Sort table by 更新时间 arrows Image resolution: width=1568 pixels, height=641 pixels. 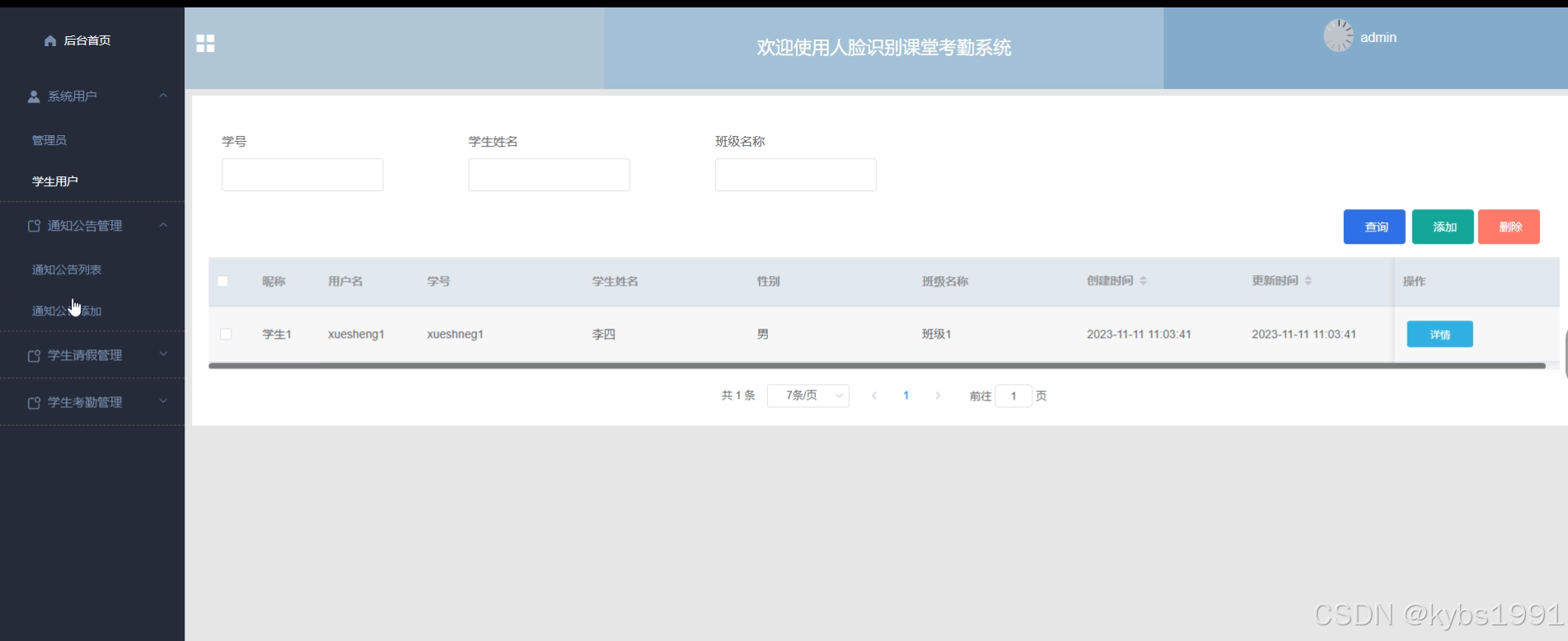tap(1308, 281)
